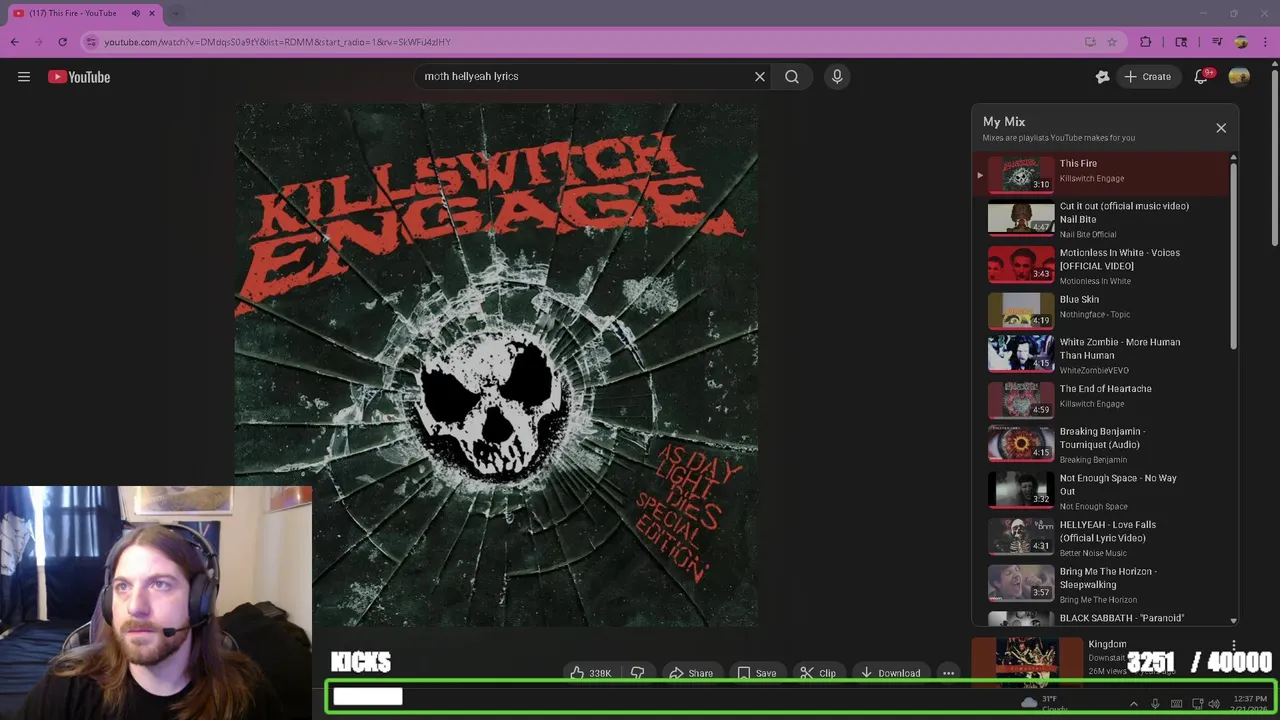Open options menu for the Kingdom video

[1234, 646]
